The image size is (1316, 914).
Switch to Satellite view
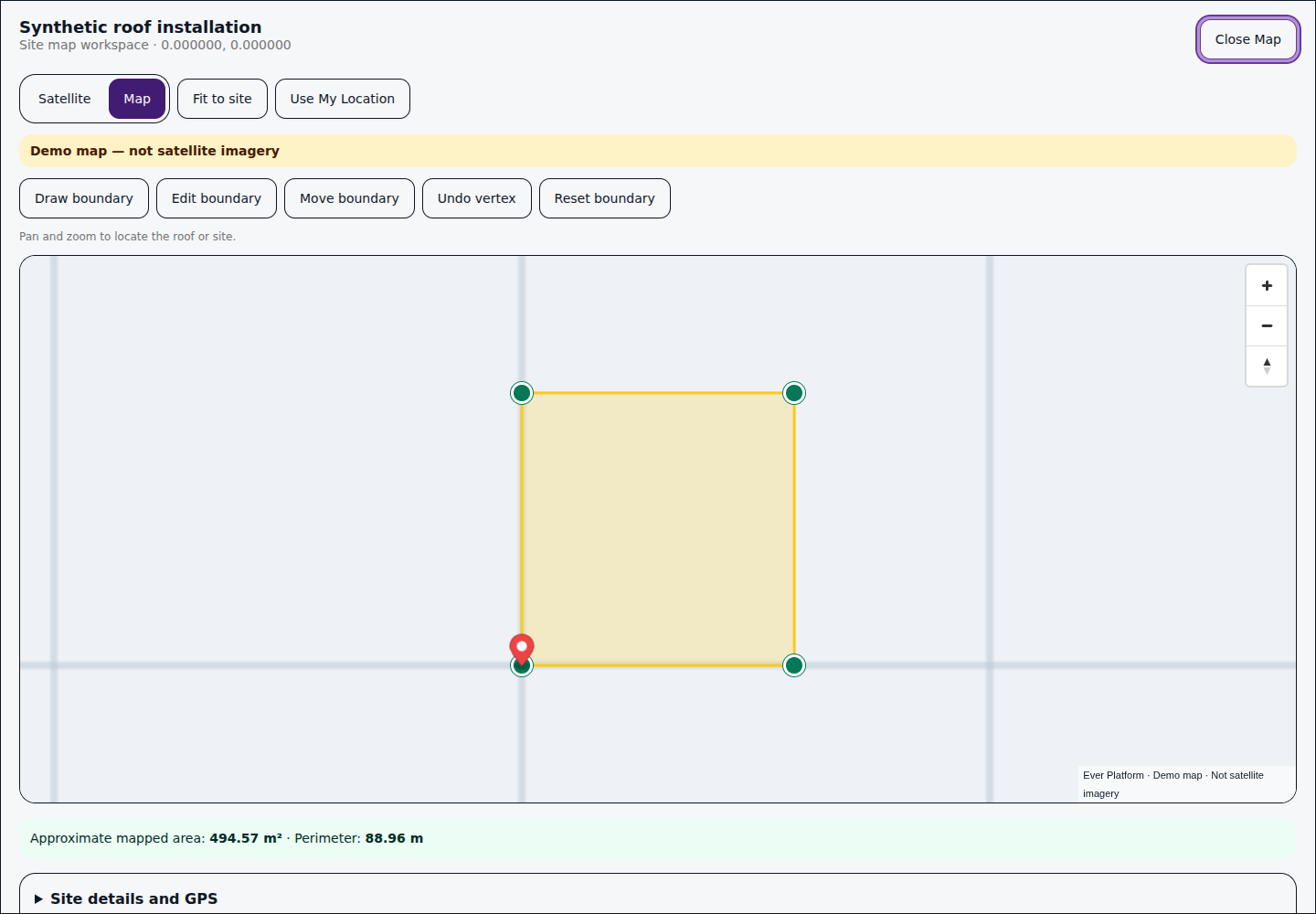coord(65,99)
